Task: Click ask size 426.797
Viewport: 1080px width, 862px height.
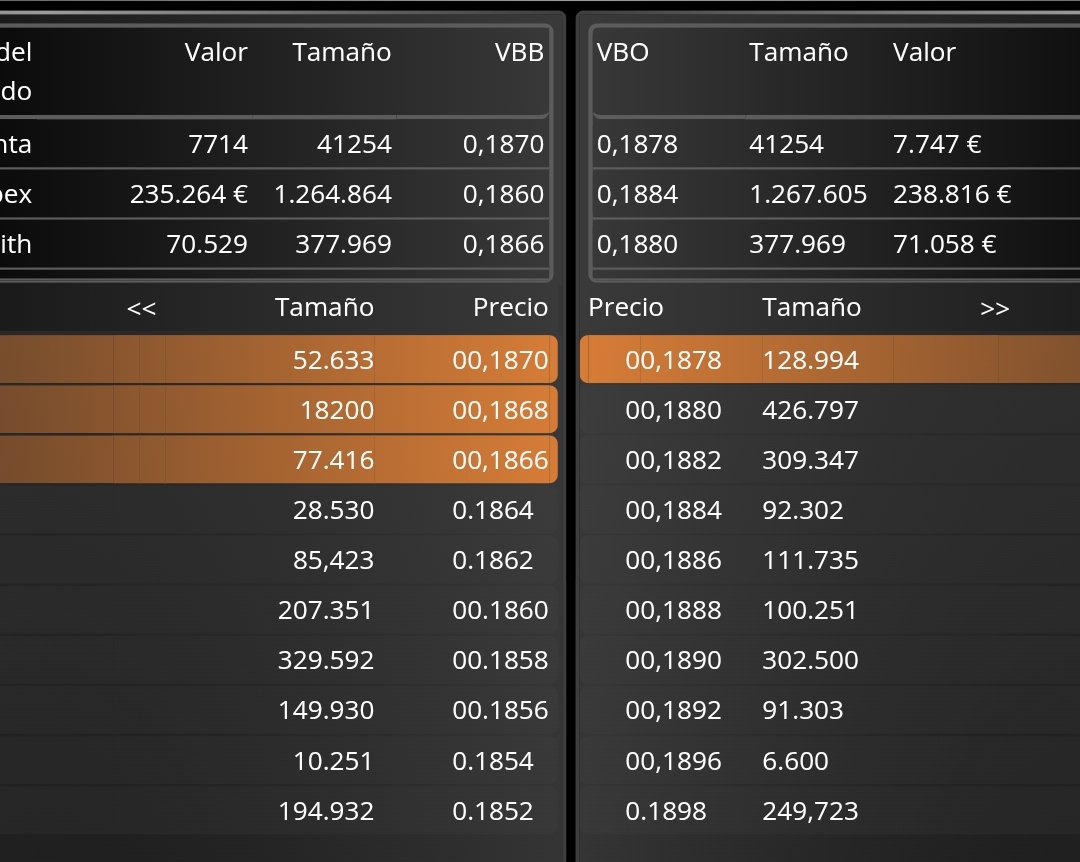Action: click(x=810, y=410)
